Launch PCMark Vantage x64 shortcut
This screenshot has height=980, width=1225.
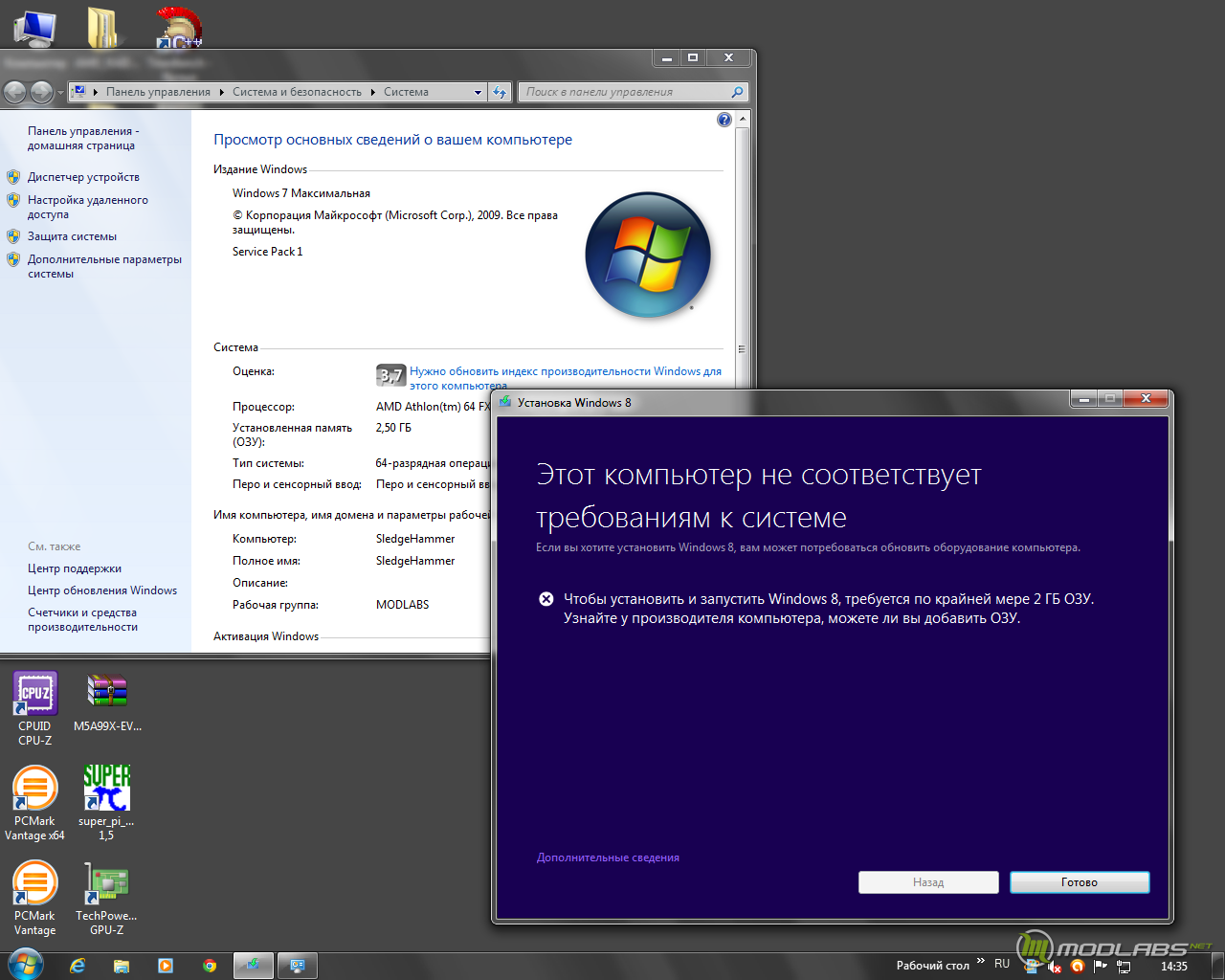tap(34, 804)
